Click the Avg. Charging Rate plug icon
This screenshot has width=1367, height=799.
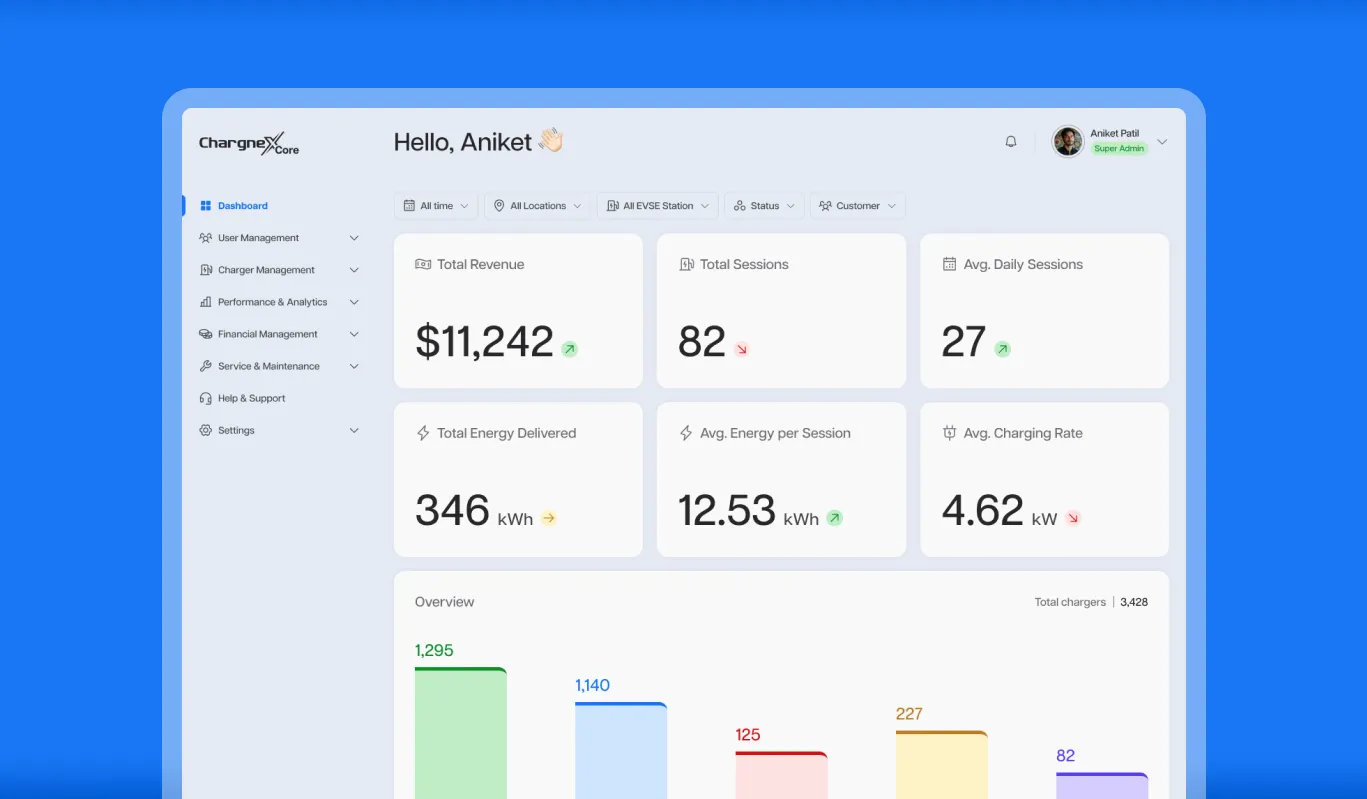tap(949, 433)
